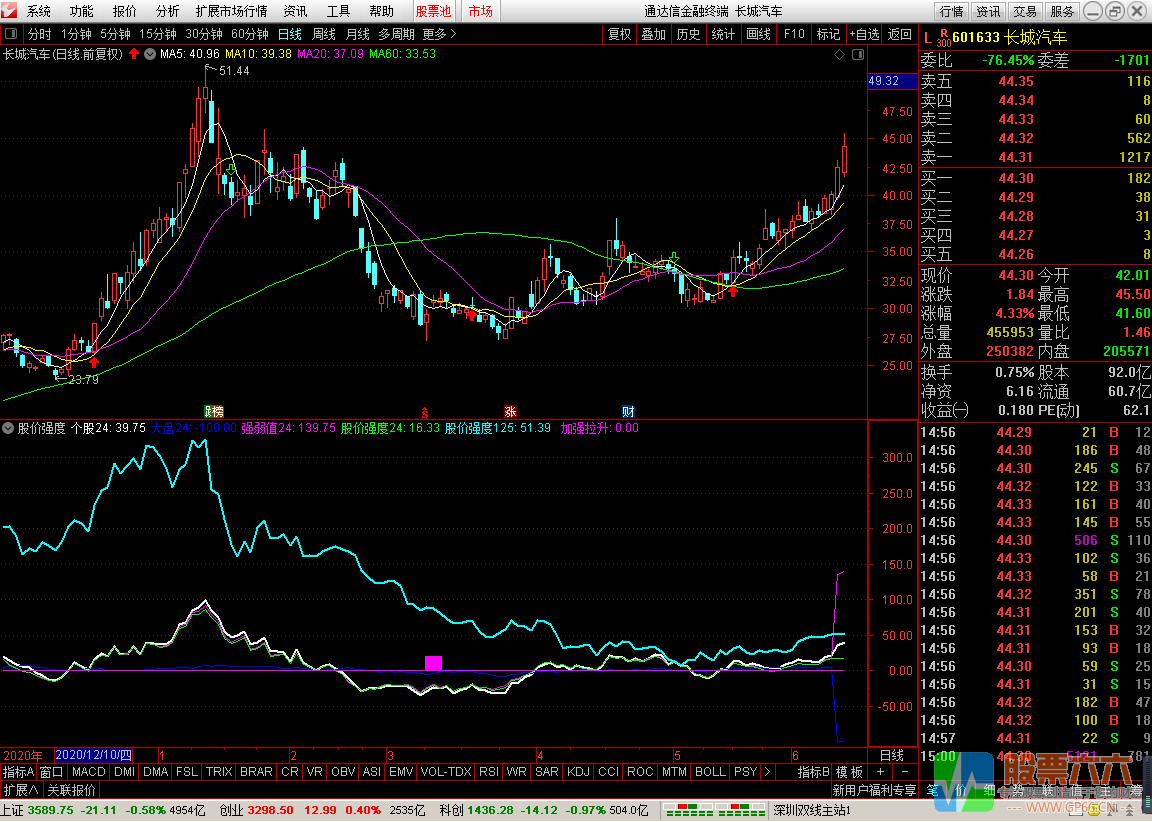This screenshot has width=1152, height=822.
Task: Select the MACD indicator tab
Action: [x=88, y=771]
